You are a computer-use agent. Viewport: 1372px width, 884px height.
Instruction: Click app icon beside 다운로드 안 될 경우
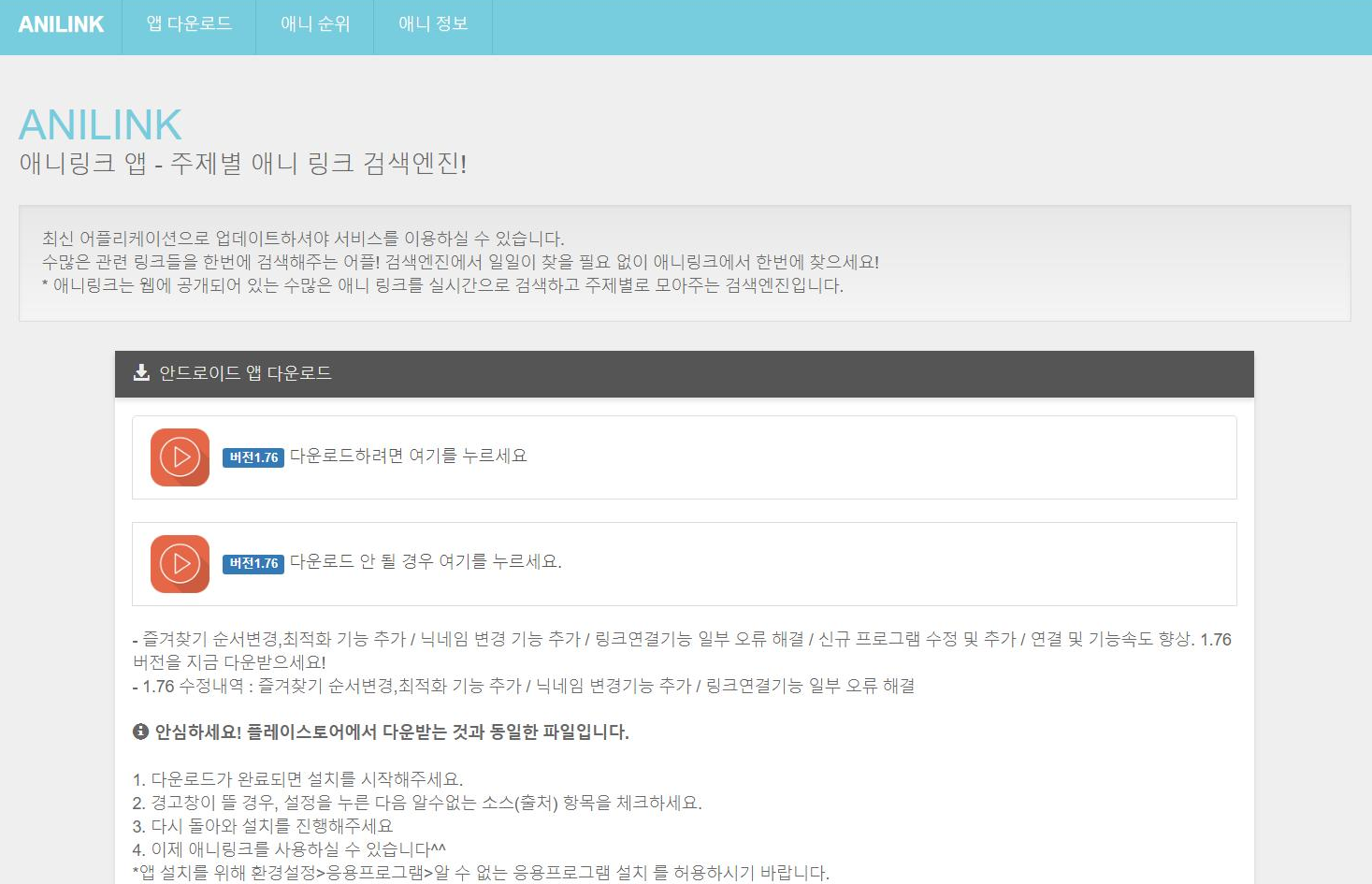click(x=180, y=564)
